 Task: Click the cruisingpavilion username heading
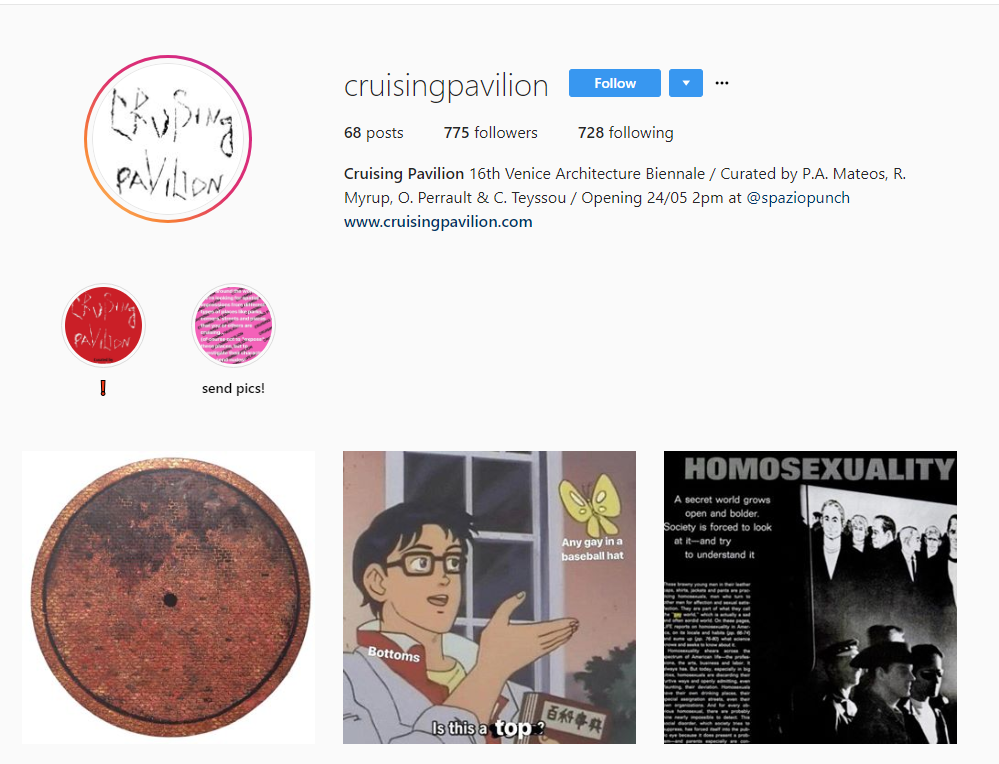446,85
